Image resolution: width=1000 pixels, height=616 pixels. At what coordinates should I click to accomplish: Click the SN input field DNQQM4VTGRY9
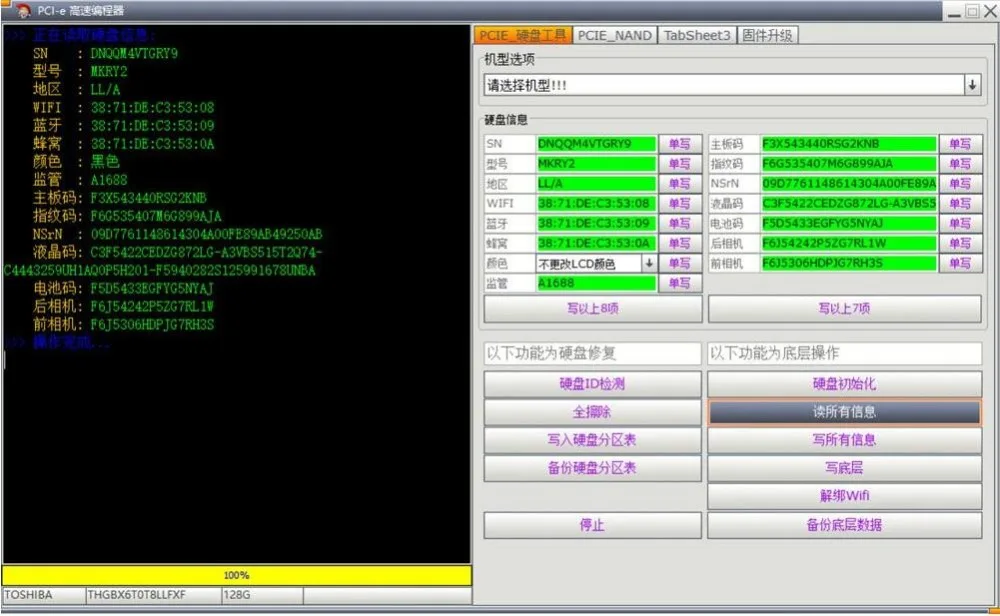(x=596, y=144)
